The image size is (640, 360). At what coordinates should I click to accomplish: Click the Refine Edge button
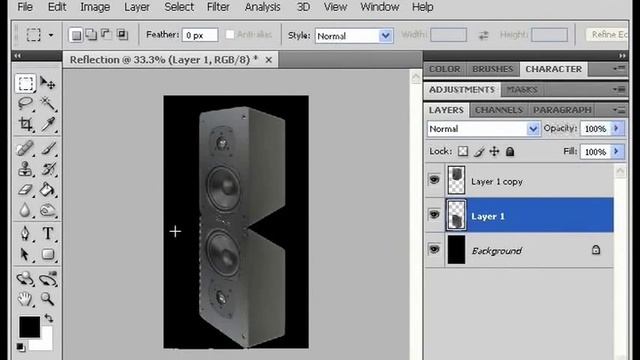[x=608, y=35]
